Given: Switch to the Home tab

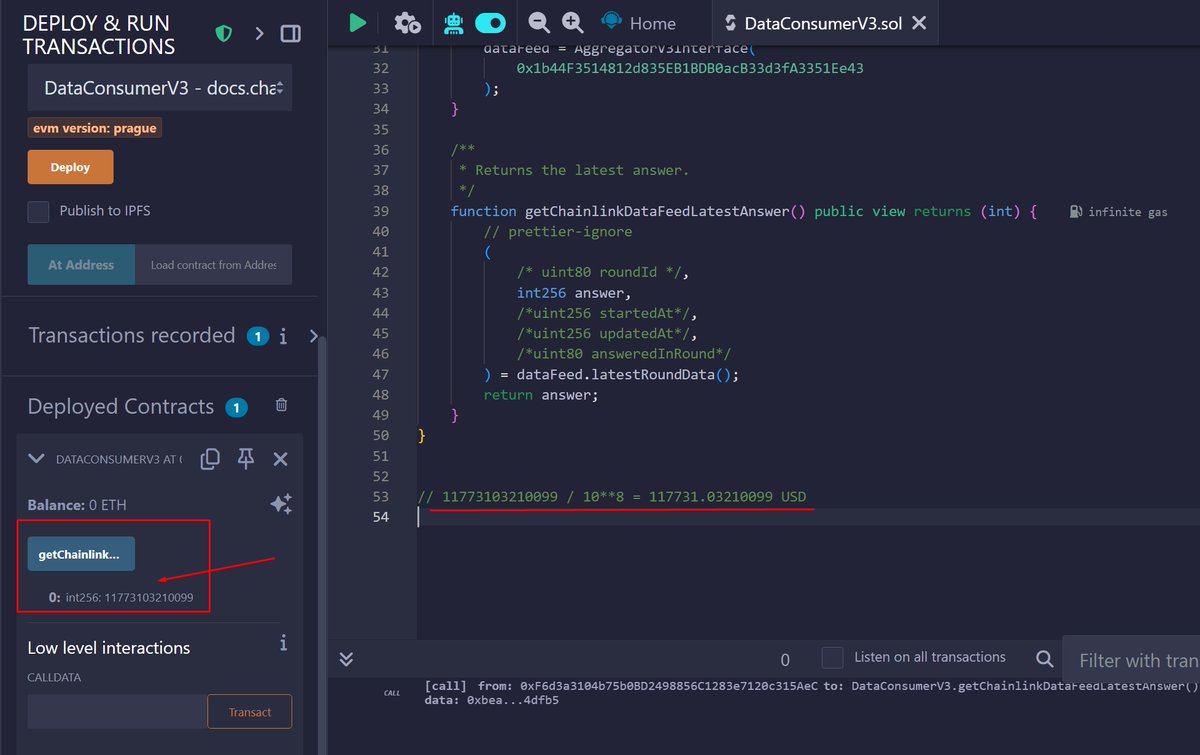Looking at the screenshot, I should pyautogui.click(x=638, y=23).
